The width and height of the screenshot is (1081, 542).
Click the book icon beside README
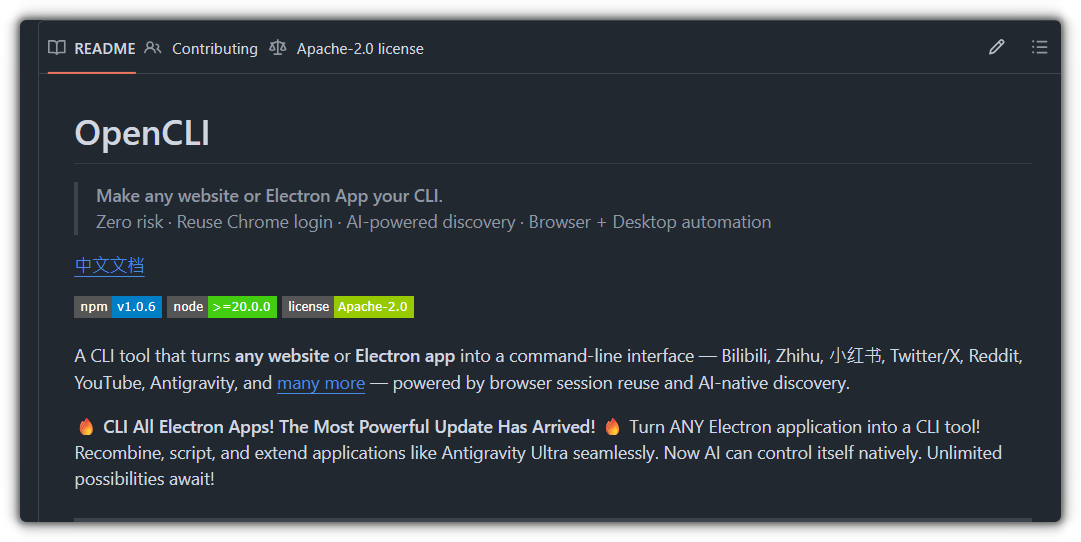(x=57, y=48)
